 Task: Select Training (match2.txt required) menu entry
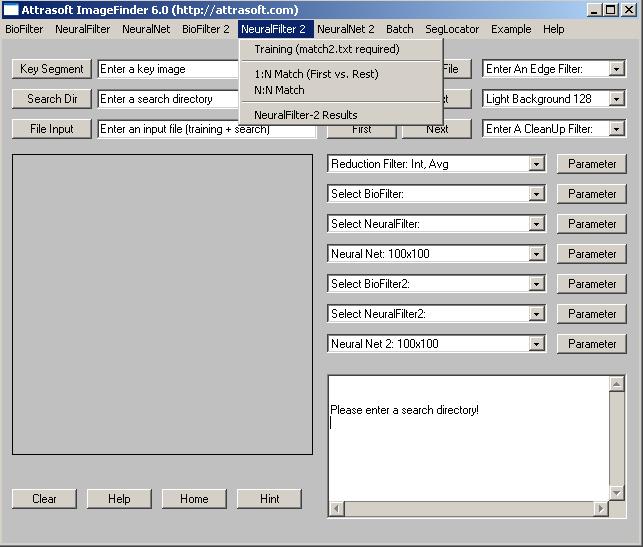click(326, 49)
